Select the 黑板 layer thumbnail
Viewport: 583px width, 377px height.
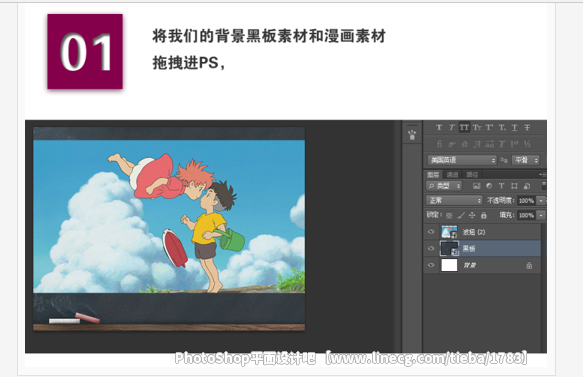pos(449,248)
